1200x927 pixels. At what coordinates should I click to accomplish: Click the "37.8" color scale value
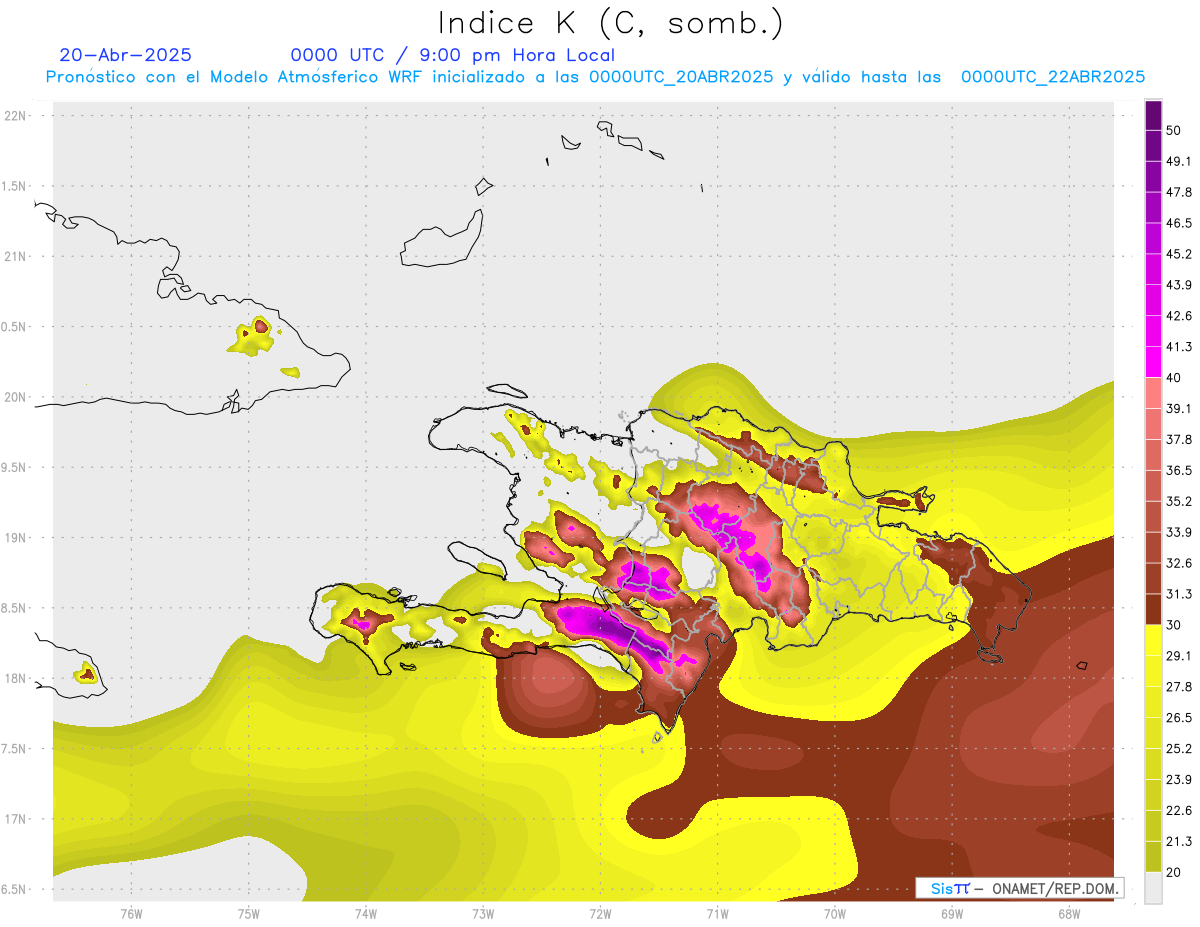1179,439
